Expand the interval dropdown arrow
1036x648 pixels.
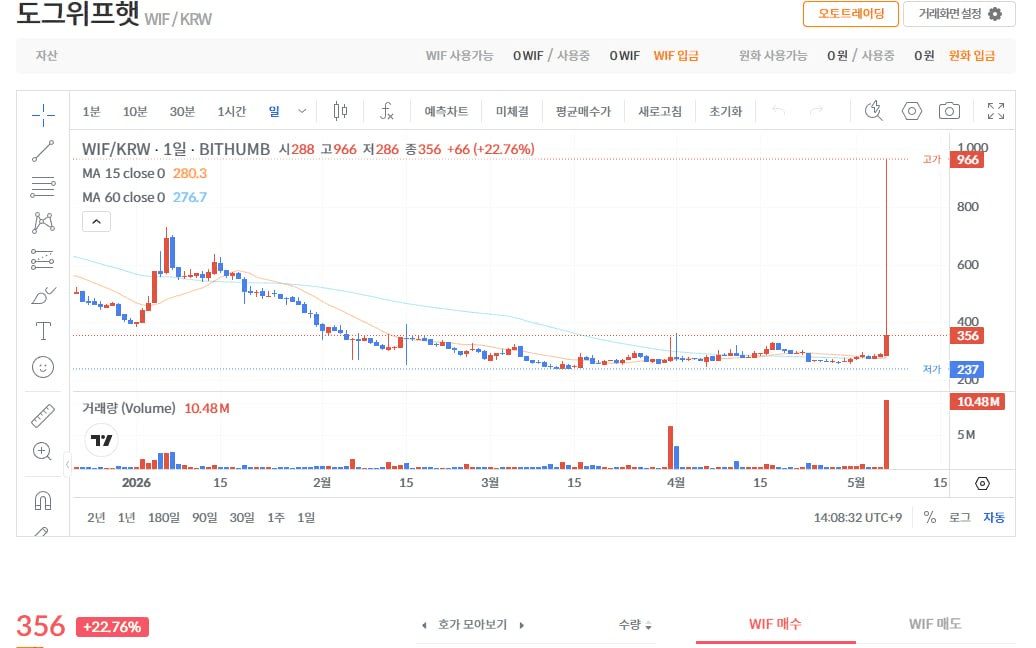[302, 111]
